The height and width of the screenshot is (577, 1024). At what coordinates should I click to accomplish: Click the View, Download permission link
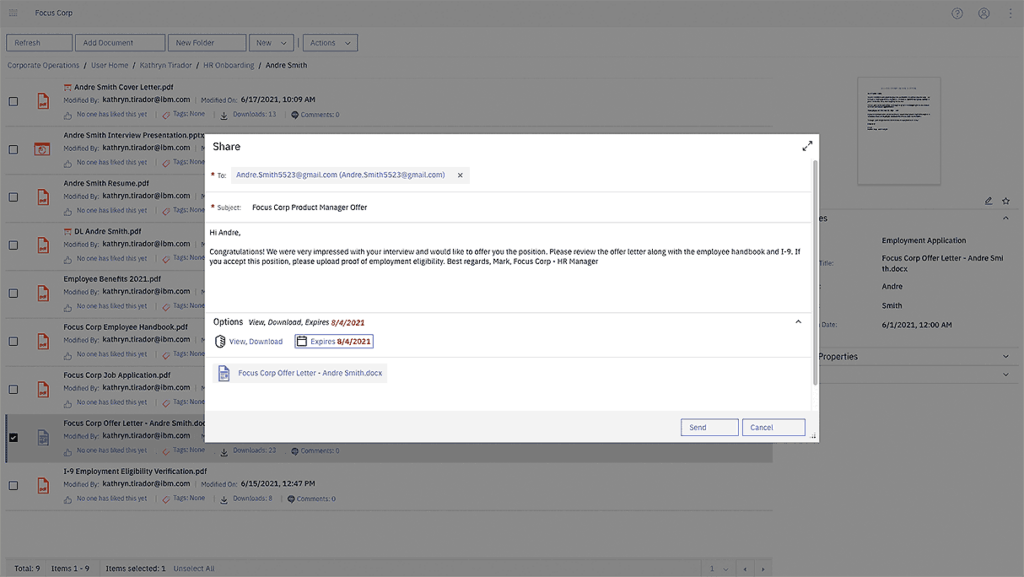256,341
